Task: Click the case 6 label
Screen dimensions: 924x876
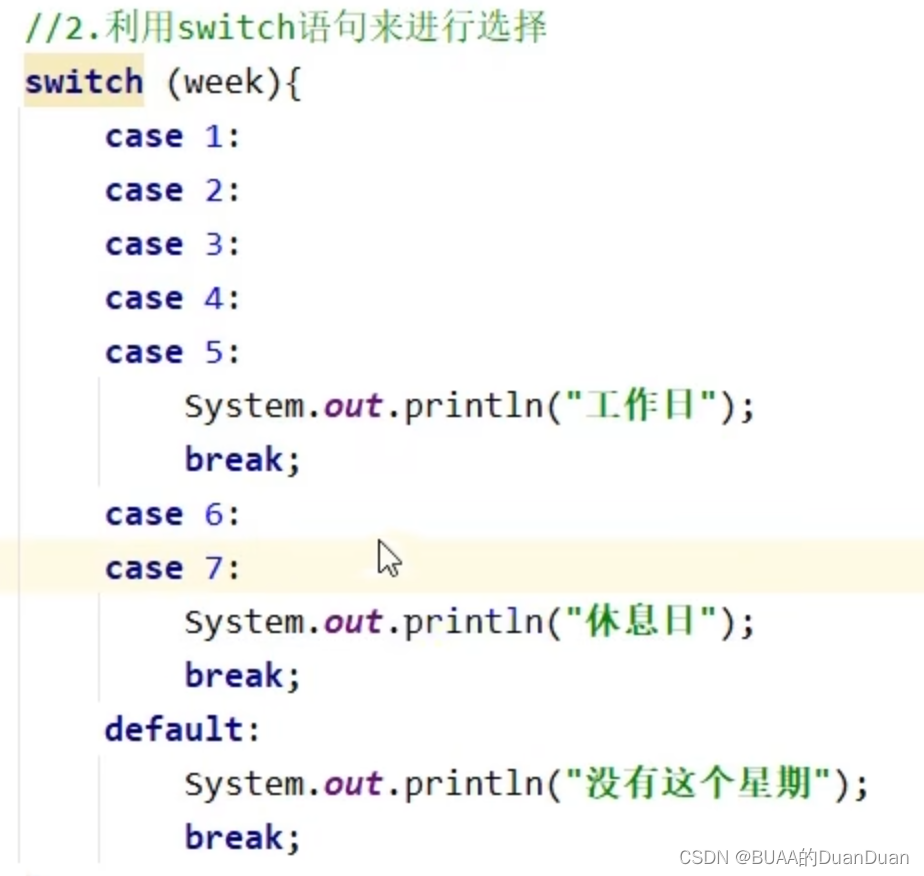Action: [170, 513]
